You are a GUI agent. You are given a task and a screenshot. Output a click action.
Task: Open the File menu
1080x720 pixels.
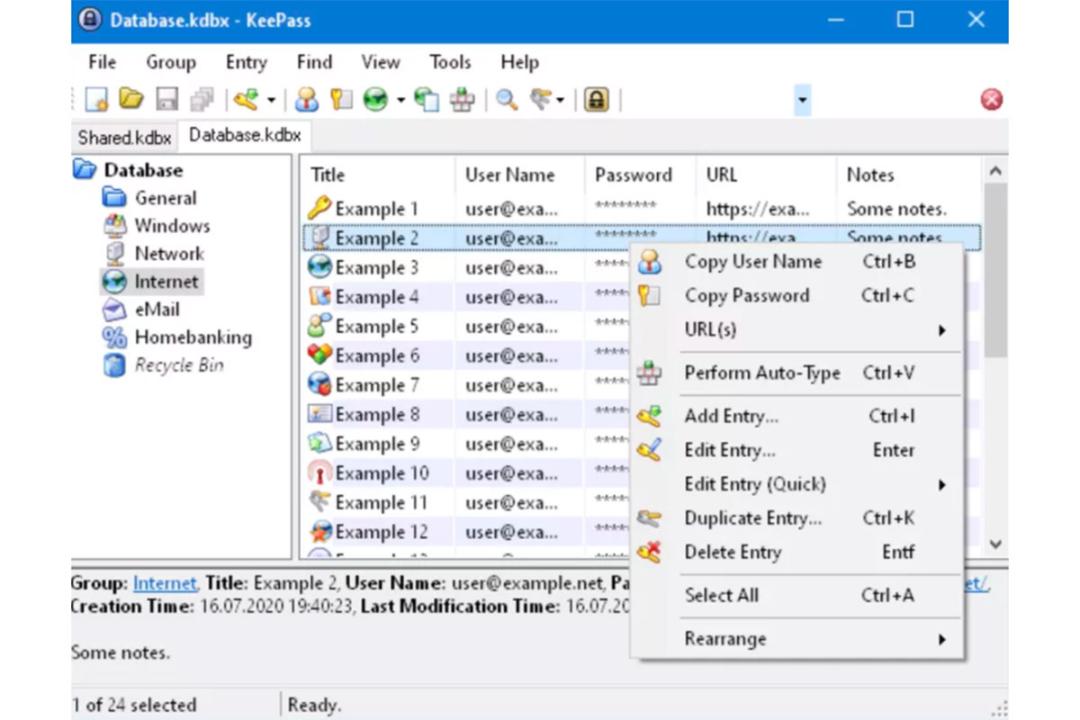(102, 62)
